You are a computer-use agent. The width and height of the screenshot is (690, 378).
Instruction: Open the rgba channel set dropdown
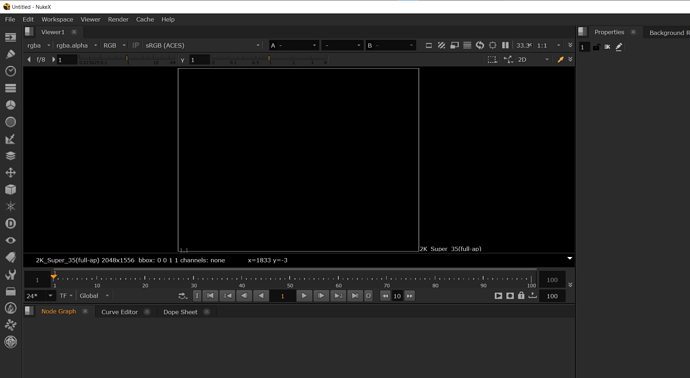pyautogui.click(x=38, y=45)
